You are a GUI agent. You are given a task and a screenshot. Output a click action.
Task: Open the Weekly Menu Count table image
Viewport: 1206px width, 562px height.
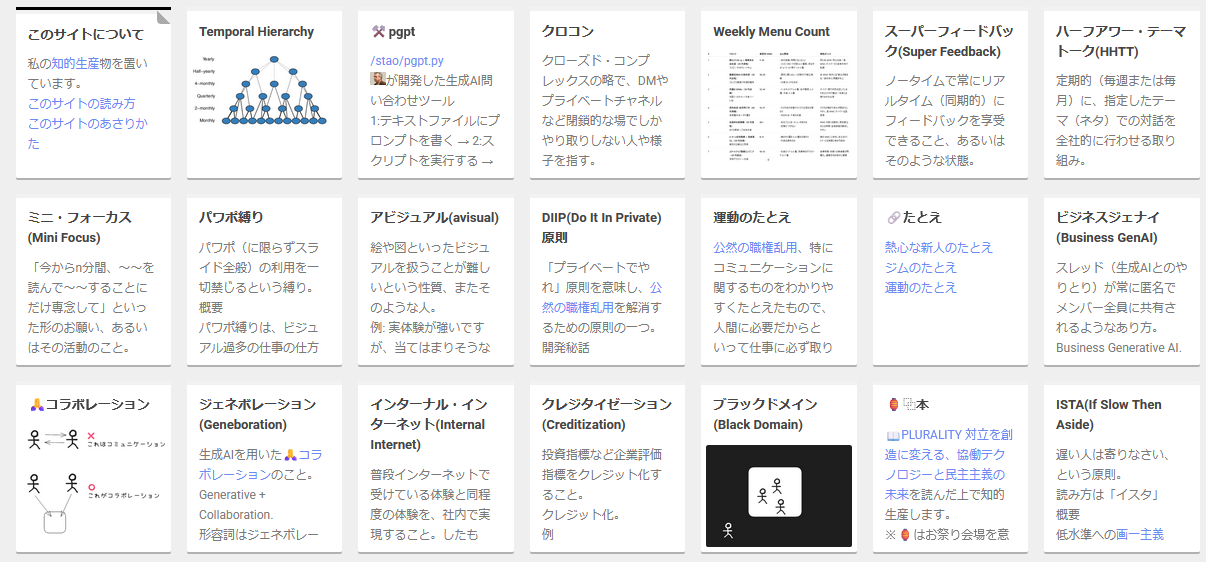[778, 106]
